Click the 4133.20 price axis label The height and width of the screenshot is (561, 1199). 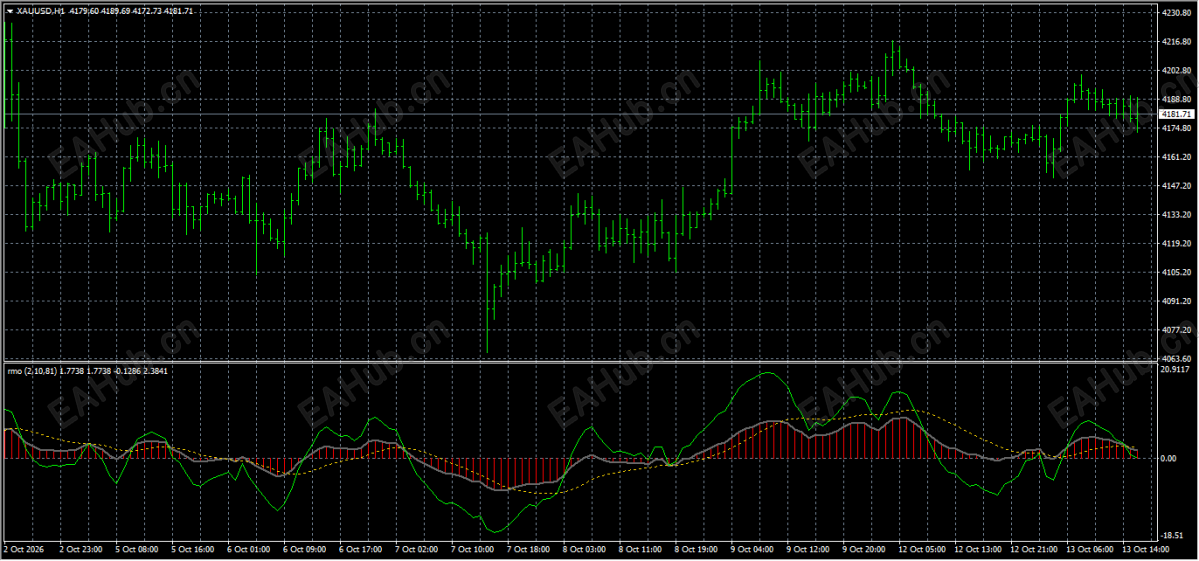click(x=1176, y=215)
